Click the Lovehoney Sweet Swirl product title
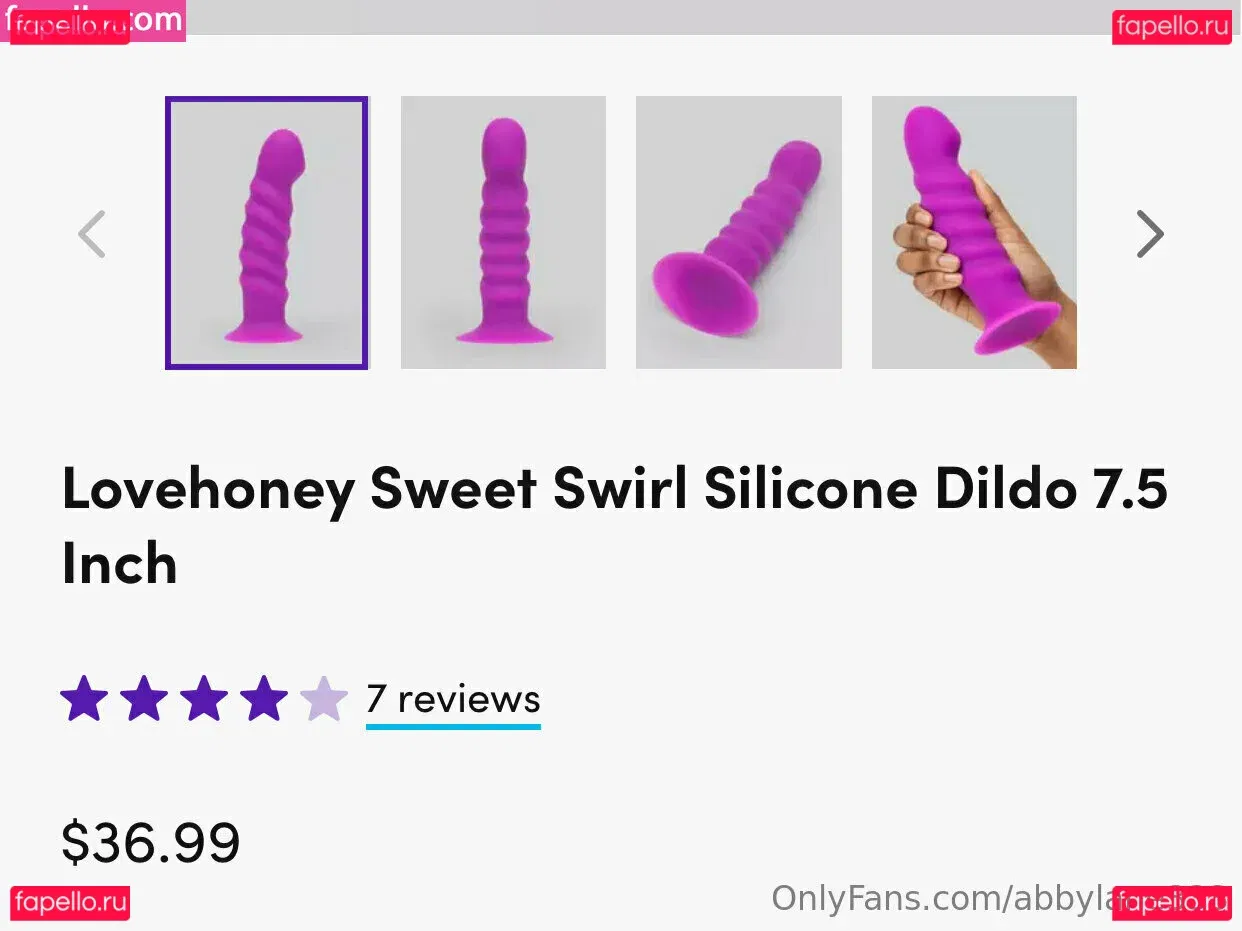The width and height of the screenshot is (1242, 931). pyautogui.click(x=614, y=526)
